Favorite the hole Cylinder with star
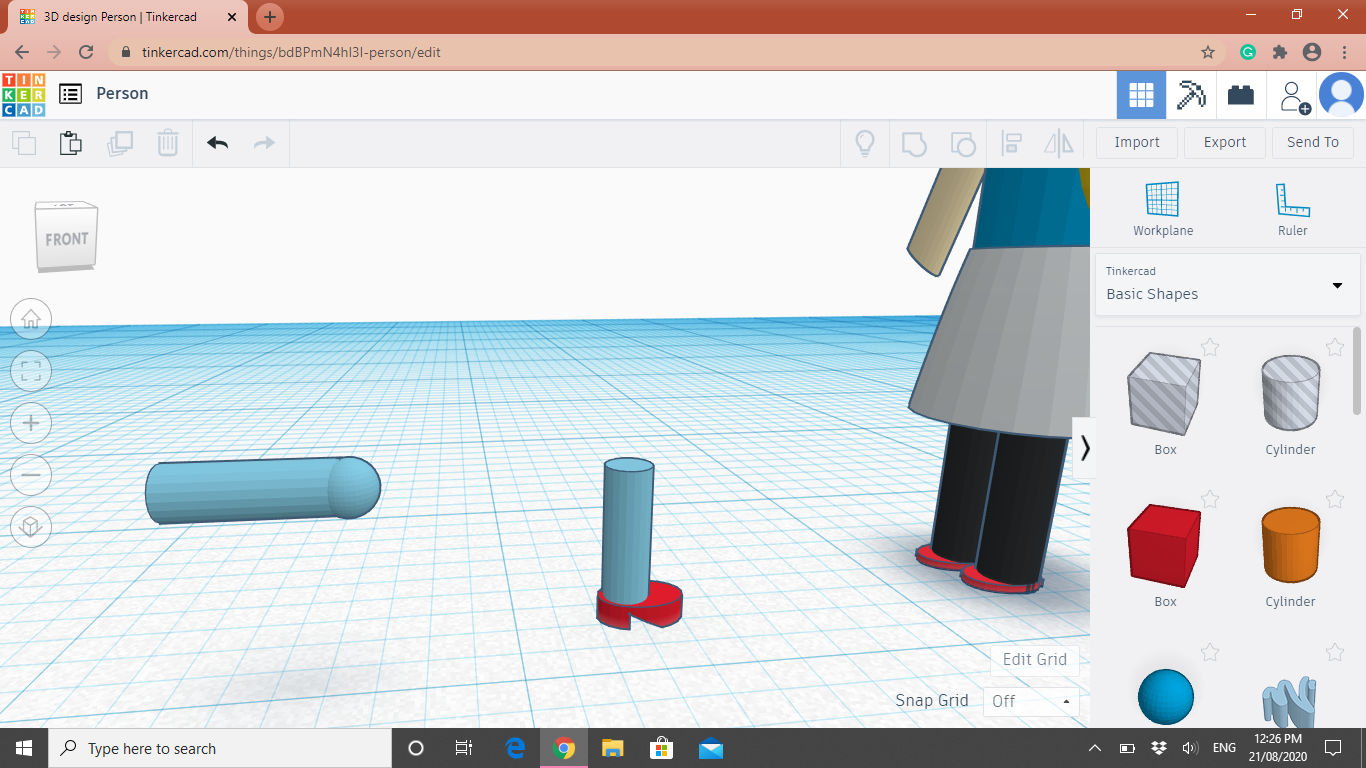 1335,347
